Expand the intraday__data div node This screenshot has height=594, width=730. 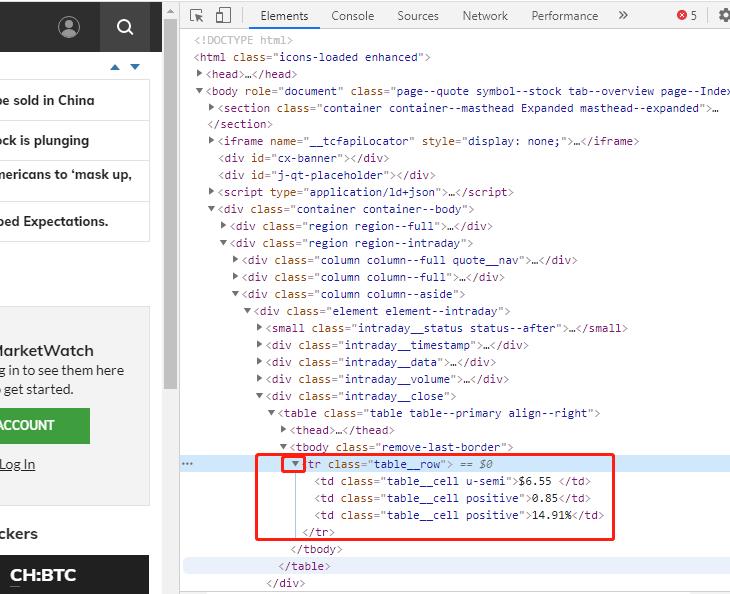coord(259,362)
